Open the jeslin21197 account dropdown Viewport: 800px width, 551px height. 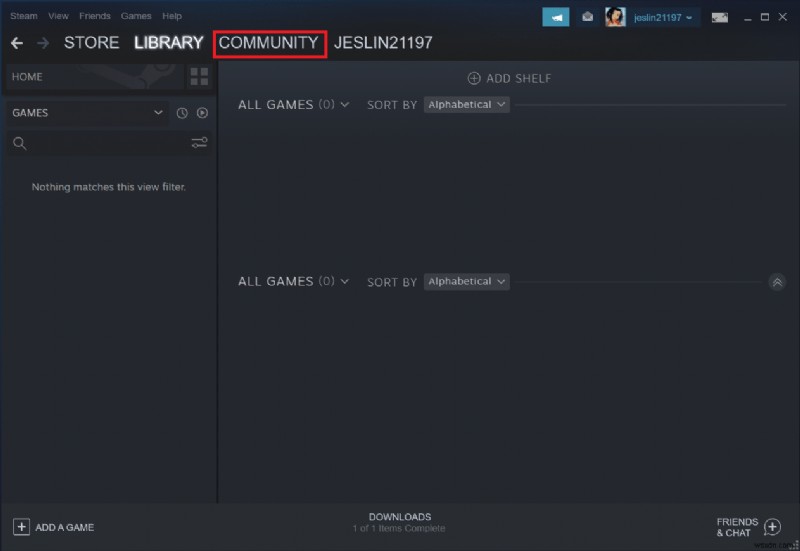[x=663, y=18]
